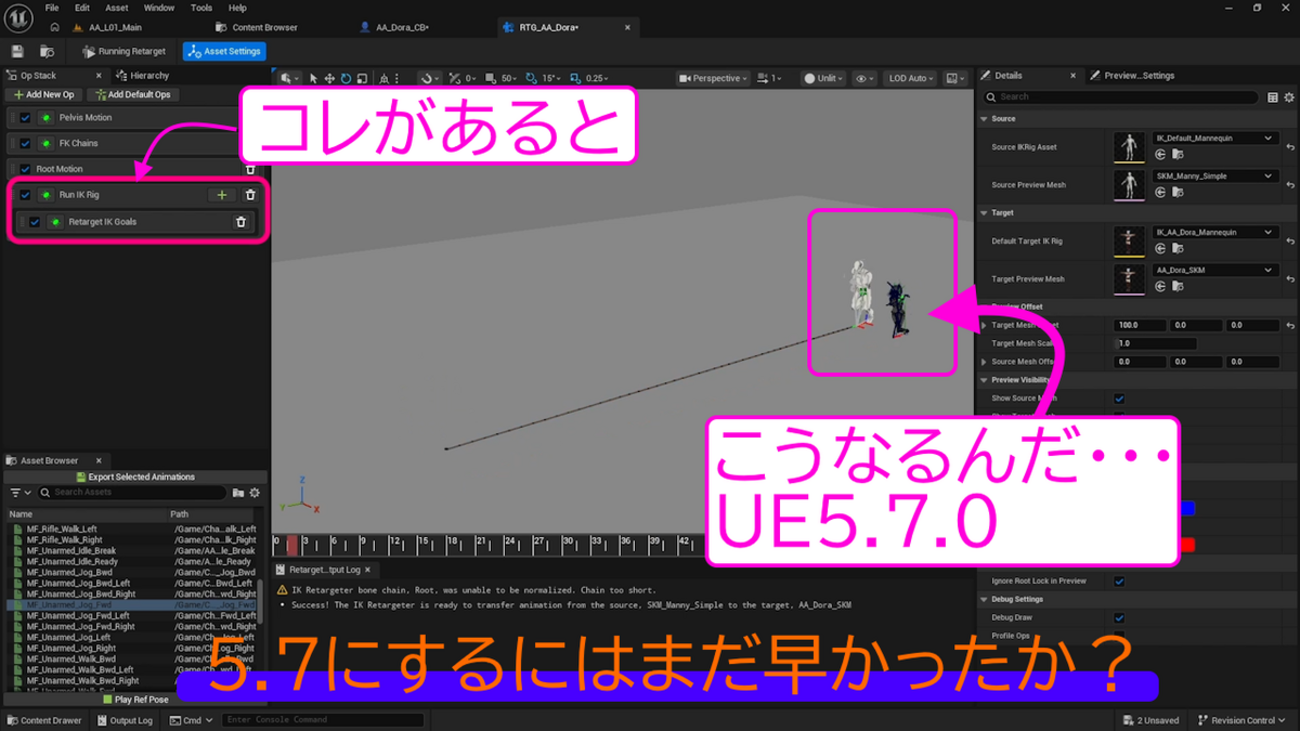The height and width of the screenshot is (731, 1300).
Task: Open the Perspective view dropdown
Action: pyautogui.click(x=712, y=77)
